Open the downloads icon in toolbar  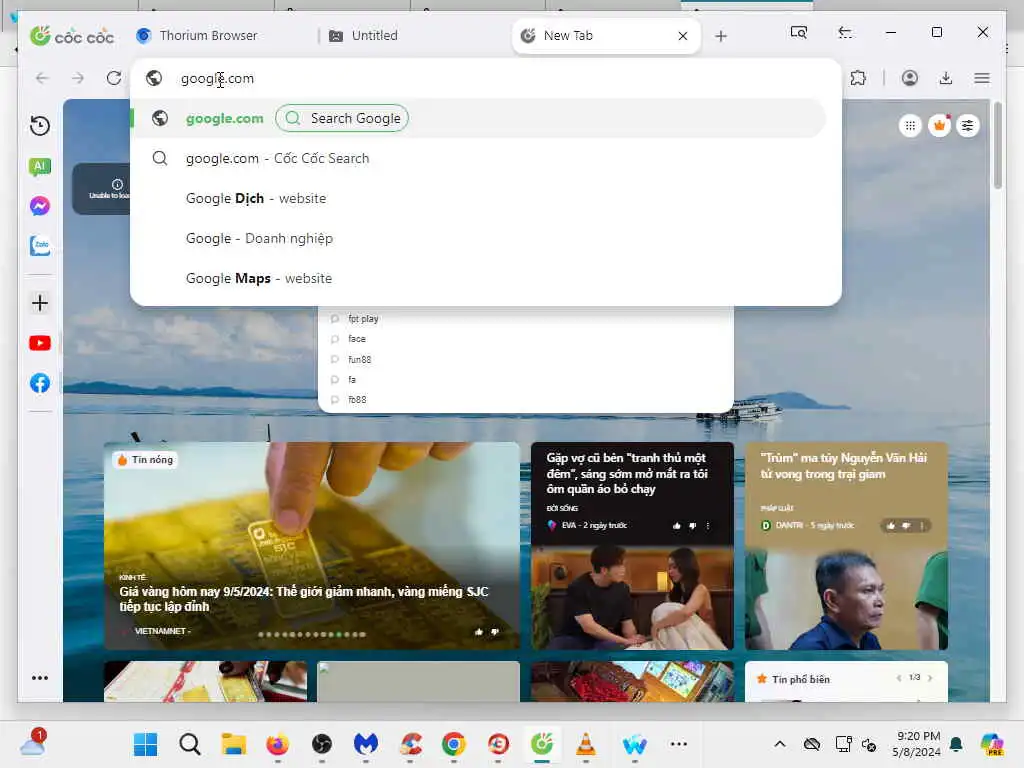(946, 78)
